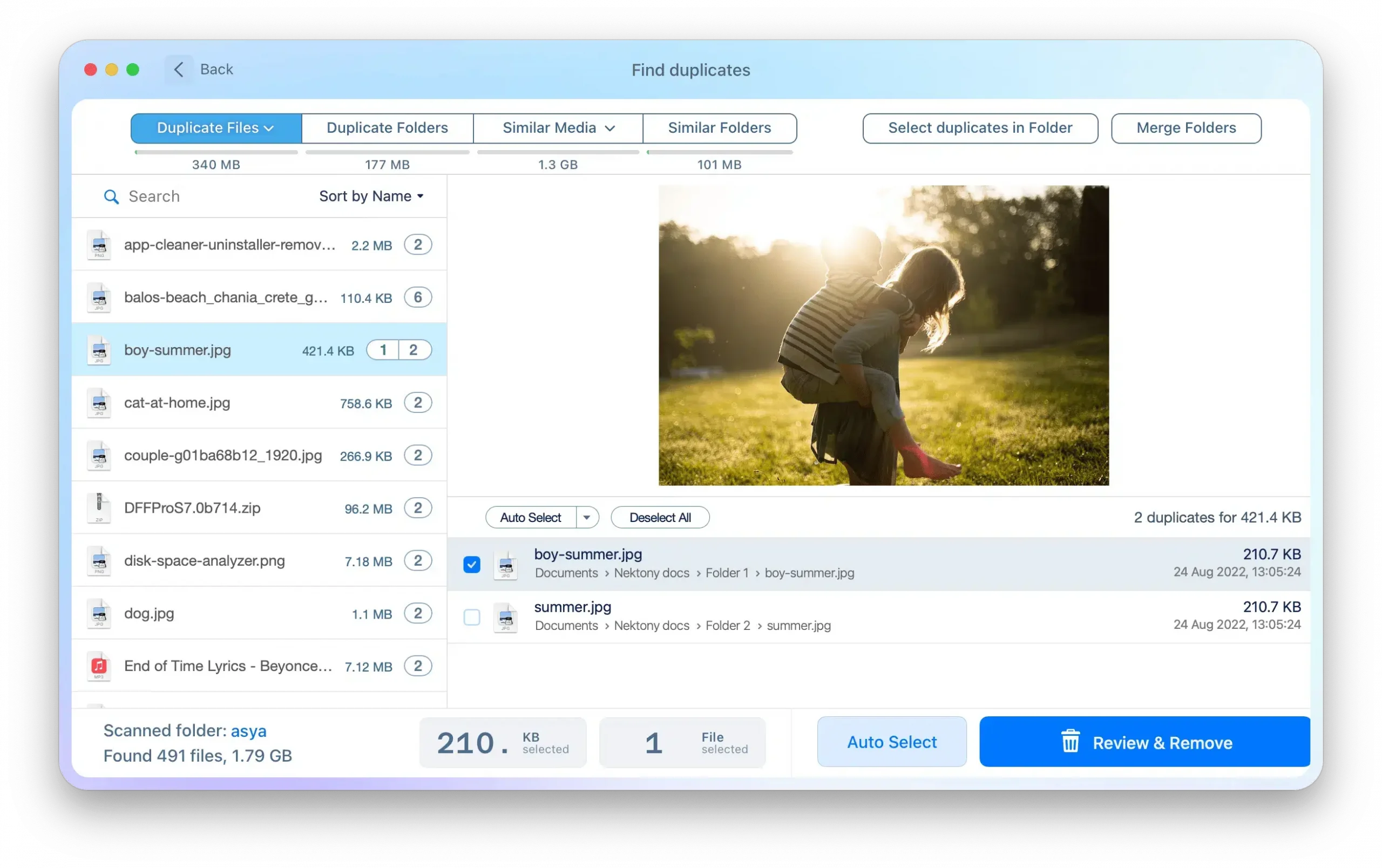Click the disk-space-analyzer.png file icon
This screenshot has height=868, width=1382.
99,560
